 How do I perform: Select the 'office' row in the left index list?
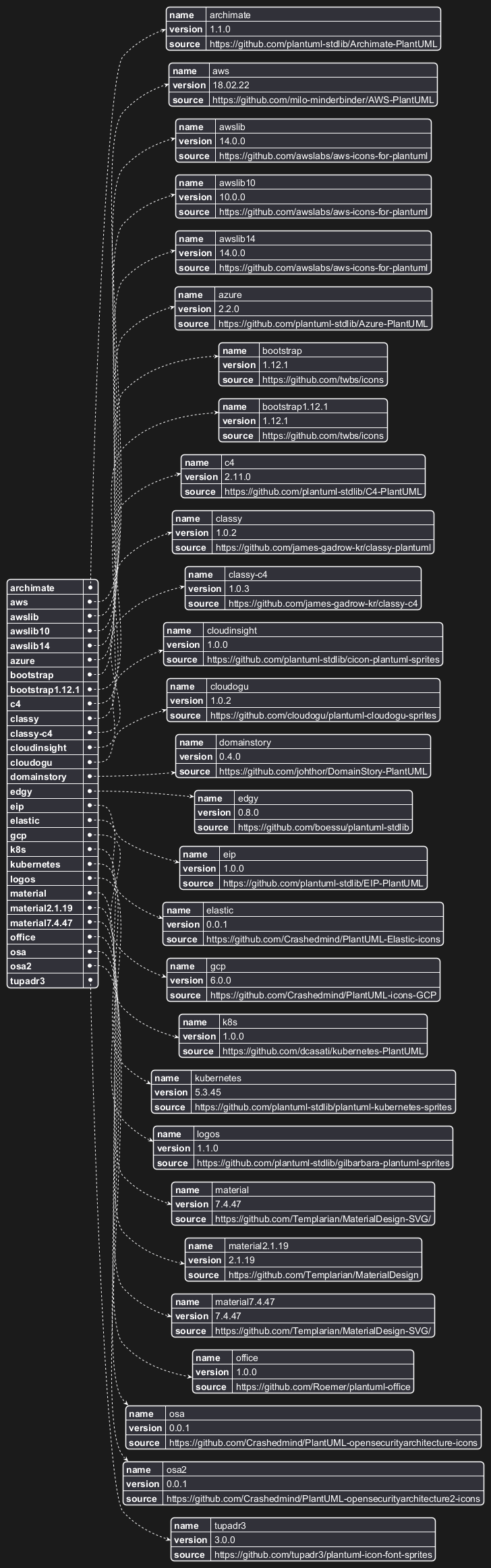(x=53, y=937)
